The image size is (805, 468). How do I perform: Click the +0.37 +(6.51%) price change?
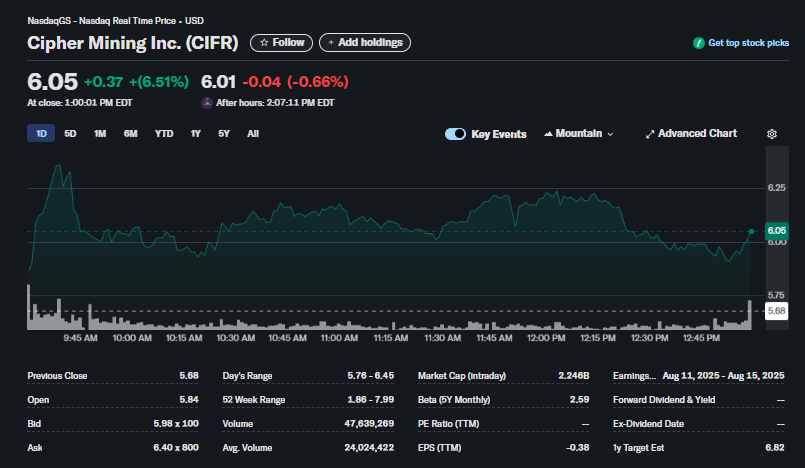[136, 82]
